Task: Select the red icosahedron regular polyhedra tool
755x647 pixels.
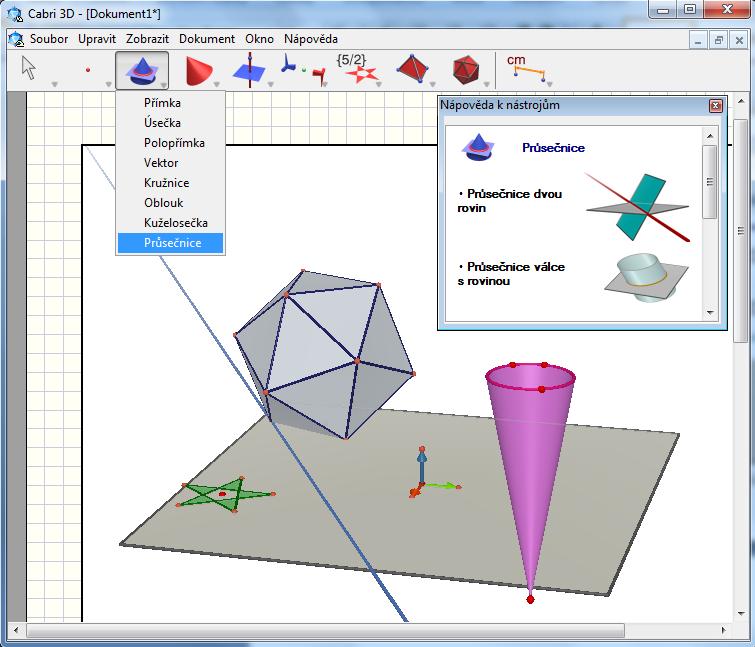Action: pyautogui.click(x=466, y=70)
